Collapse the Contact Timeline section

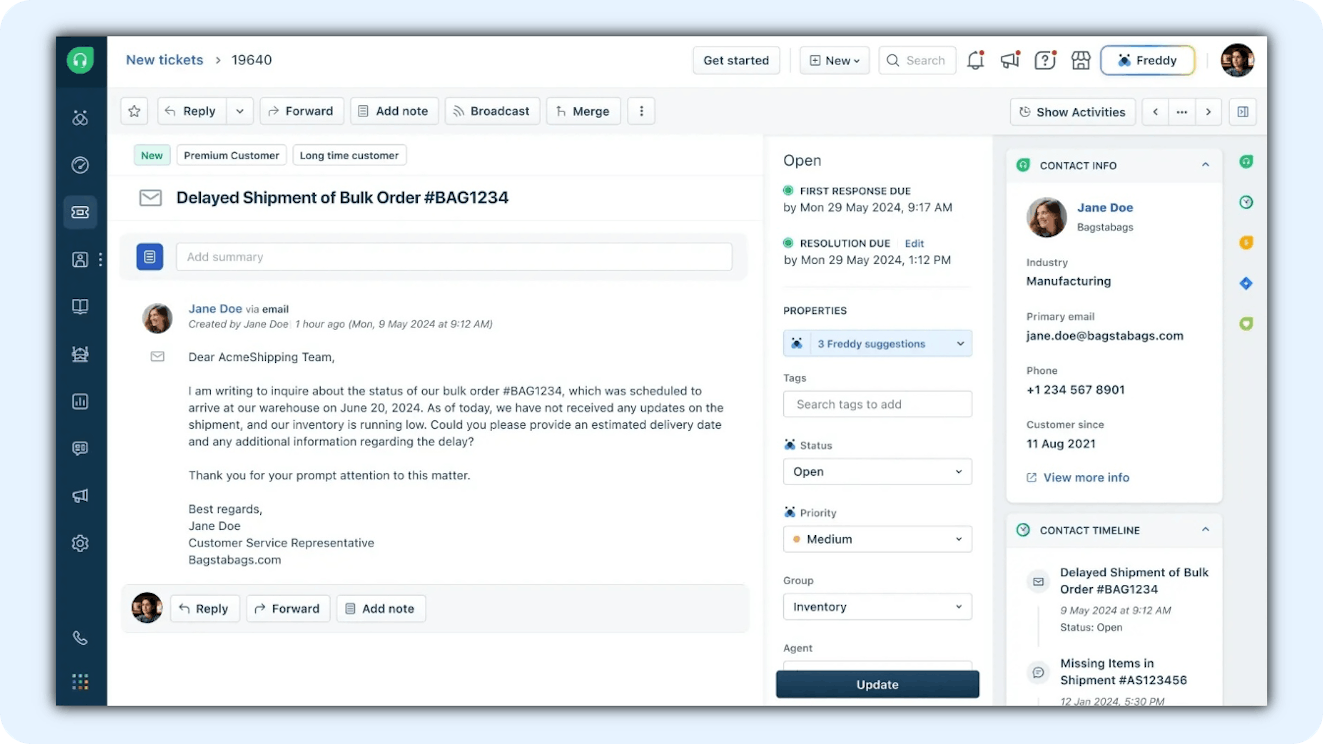[1205, 530]
